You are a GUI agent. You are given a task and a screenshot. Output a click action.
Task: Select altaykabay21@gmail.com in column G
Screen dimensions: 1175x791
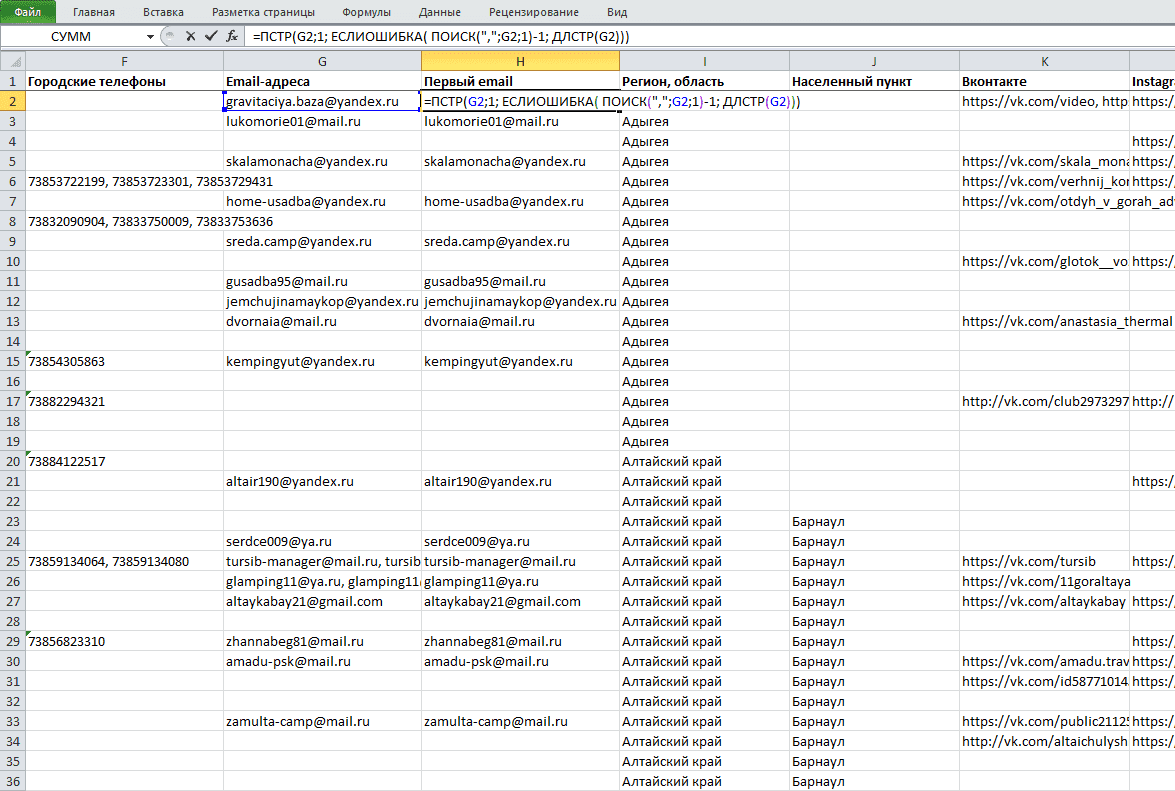pyautogui.click(x=322, y=601)
